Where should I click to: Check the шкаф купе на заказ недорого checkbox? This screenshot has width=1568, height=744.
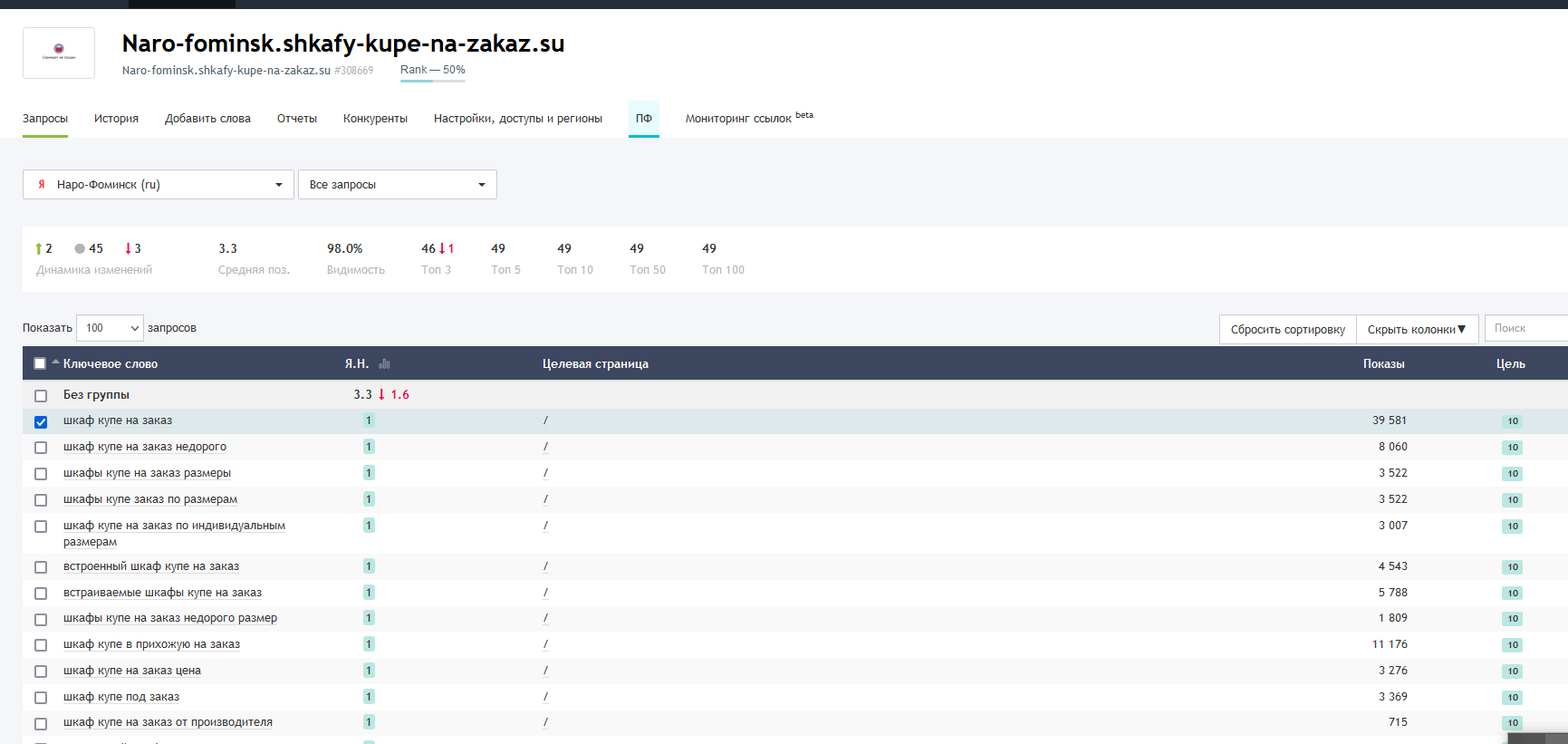pyautogui.click(x=41, y=448)
